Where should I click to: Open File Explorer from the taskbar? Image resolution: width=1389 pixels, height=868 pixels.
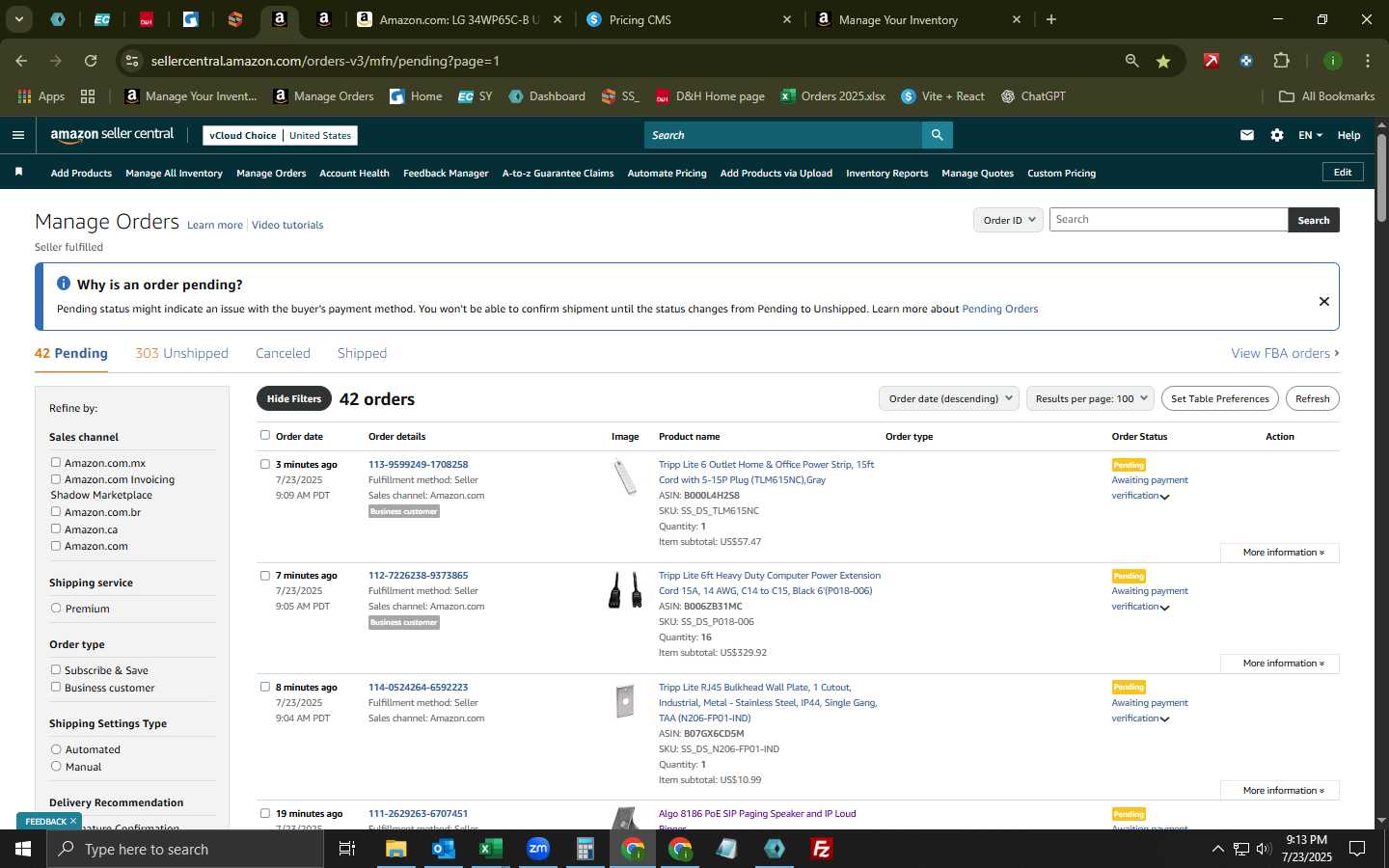click(x=396, y=849)
